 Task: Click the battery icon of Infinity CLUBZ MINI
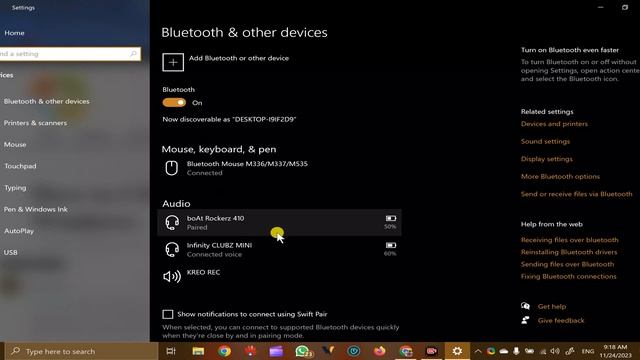pyautogui.click(x=391, y=245)
